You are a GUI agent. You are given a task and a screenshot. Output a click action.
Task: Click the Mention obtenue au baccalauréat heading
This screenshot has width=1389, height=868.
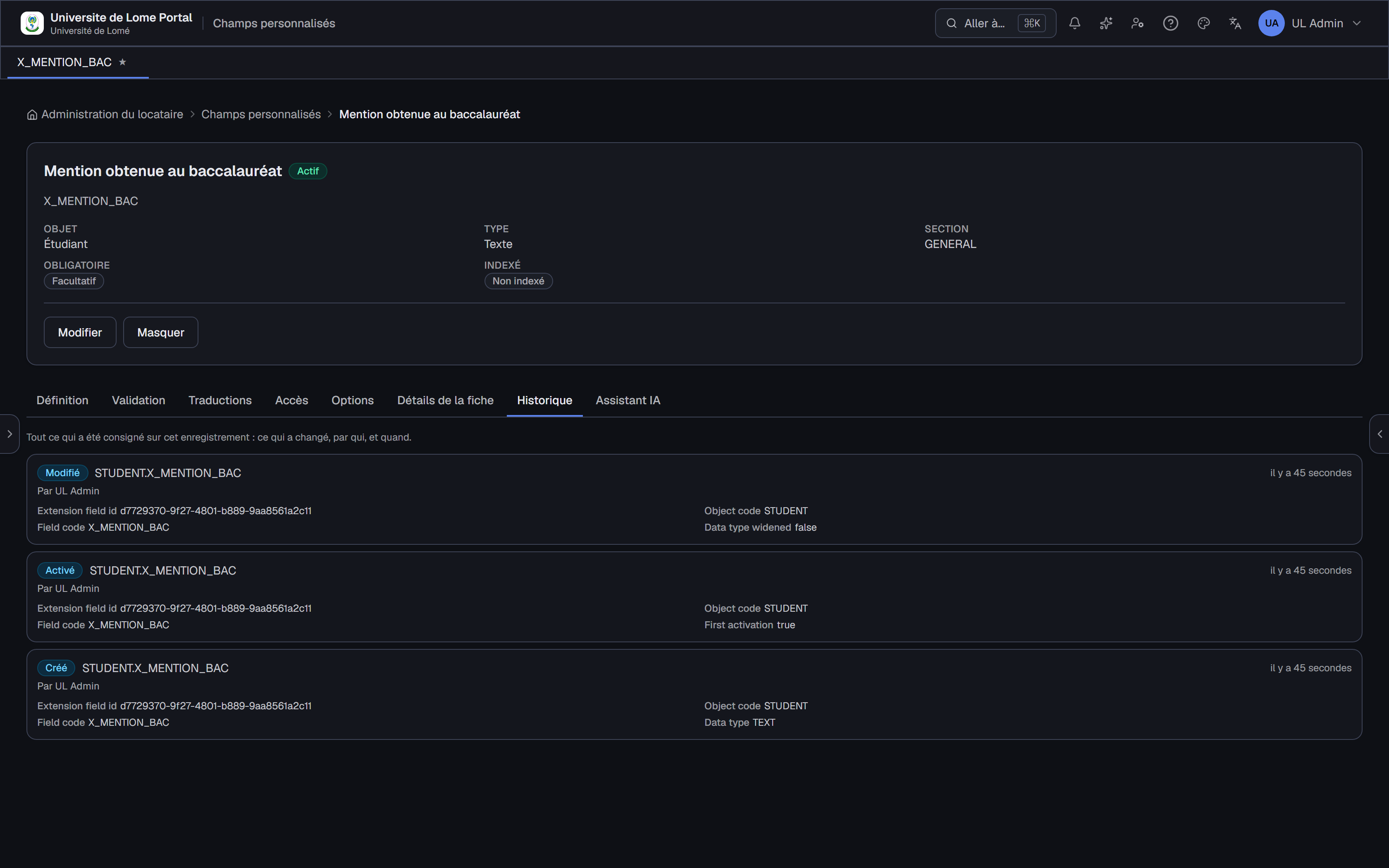163,171
